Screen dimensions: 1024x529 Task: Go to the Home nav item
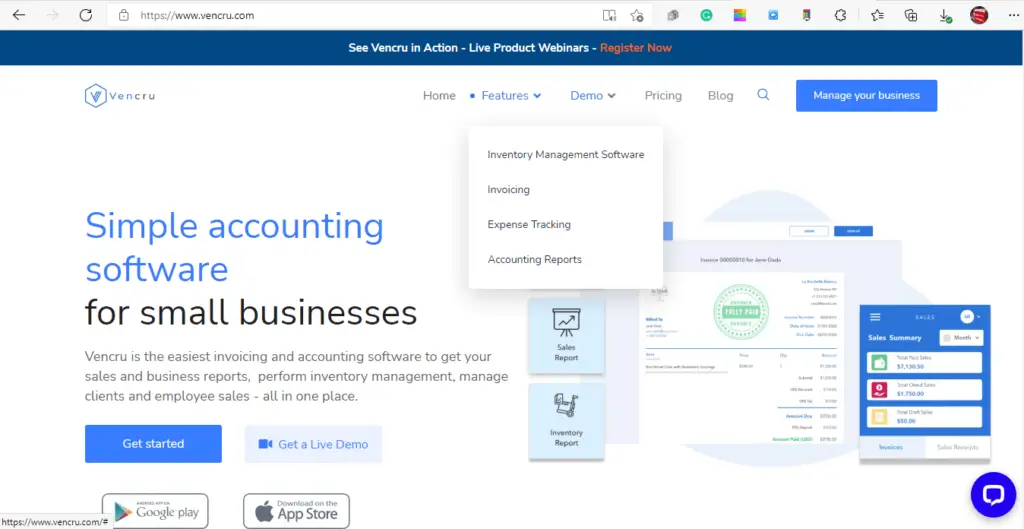click(439, 96)
